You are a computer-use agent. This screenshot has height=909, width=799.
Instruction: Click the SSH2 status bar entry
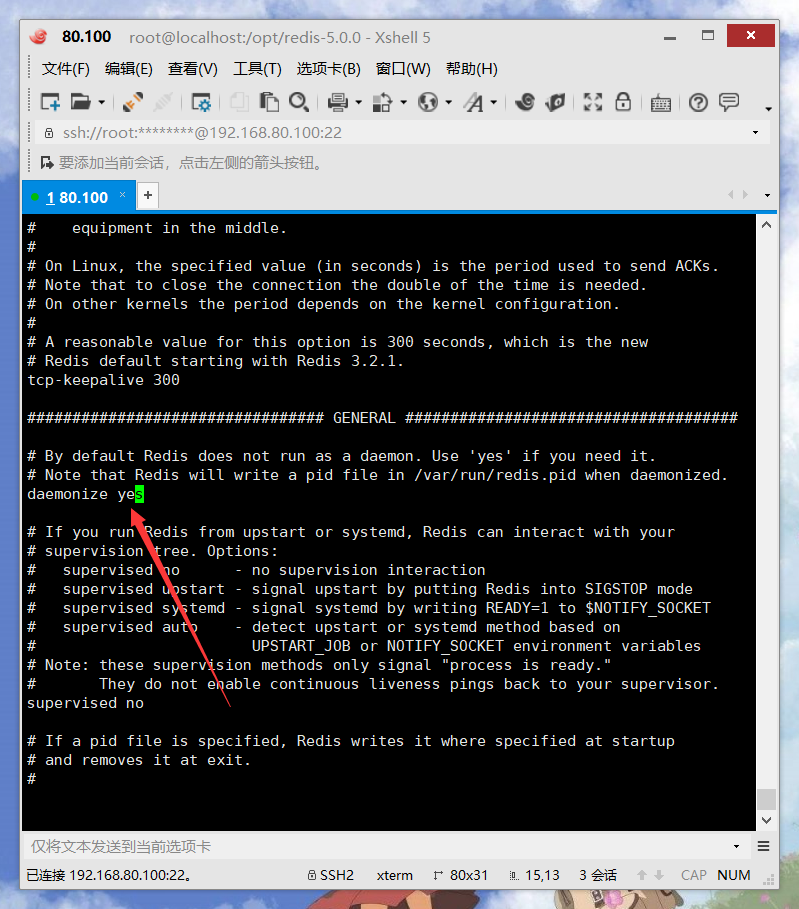click(331, 875)
